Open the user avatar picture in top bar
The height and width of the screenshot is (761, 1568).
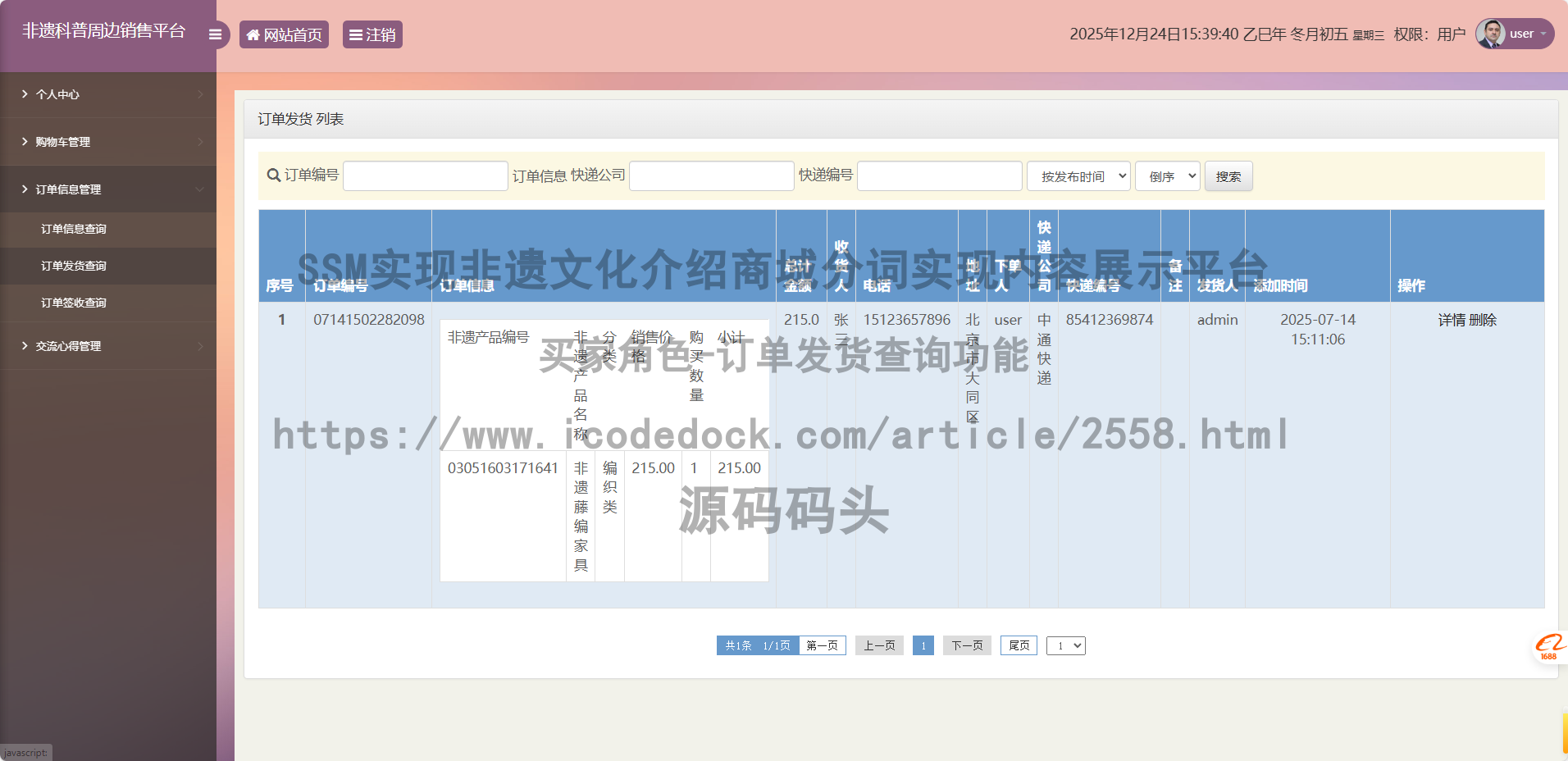[1490, 34]
